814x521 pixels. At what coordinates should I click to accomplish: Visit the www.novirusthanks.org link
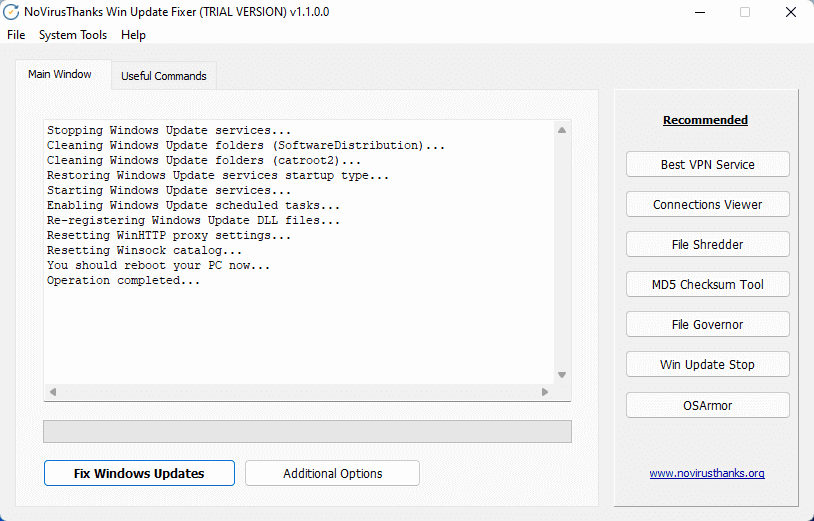[x=707, y=473]
